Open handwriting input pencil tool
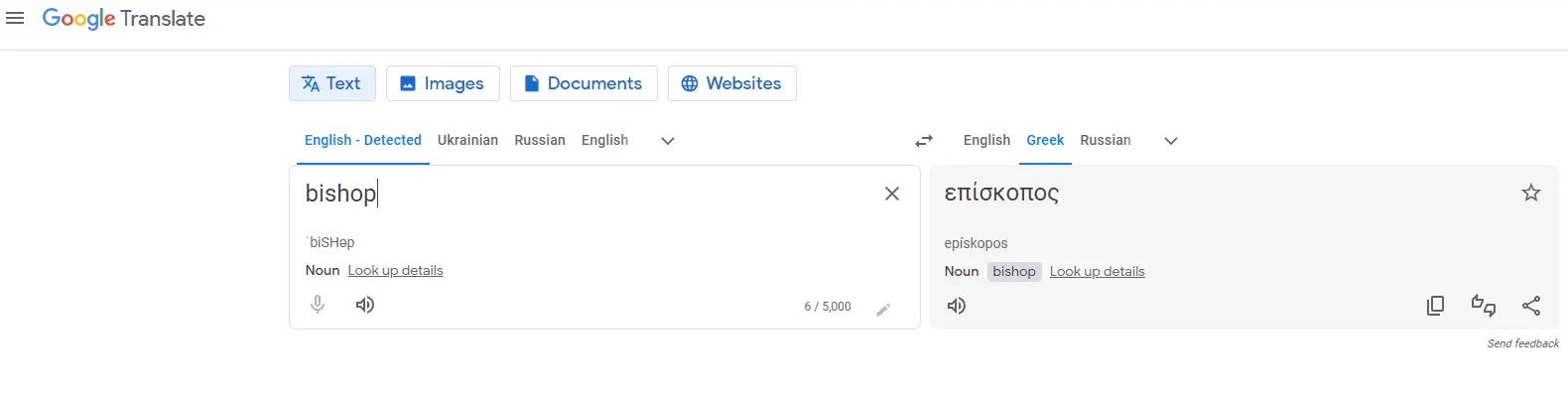1568x397 pixels. click(883, 310)
